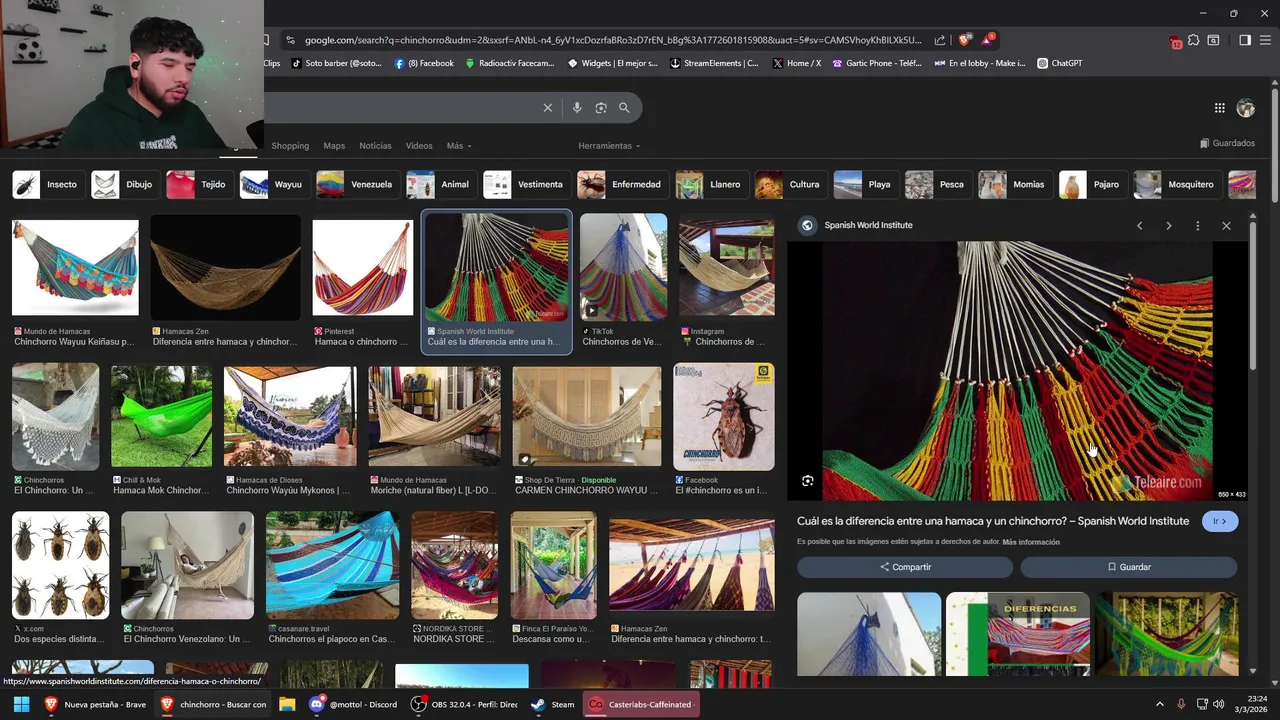Share this page from the address bar
Screen dimensions: 1280x720
[x=940, y=40]
